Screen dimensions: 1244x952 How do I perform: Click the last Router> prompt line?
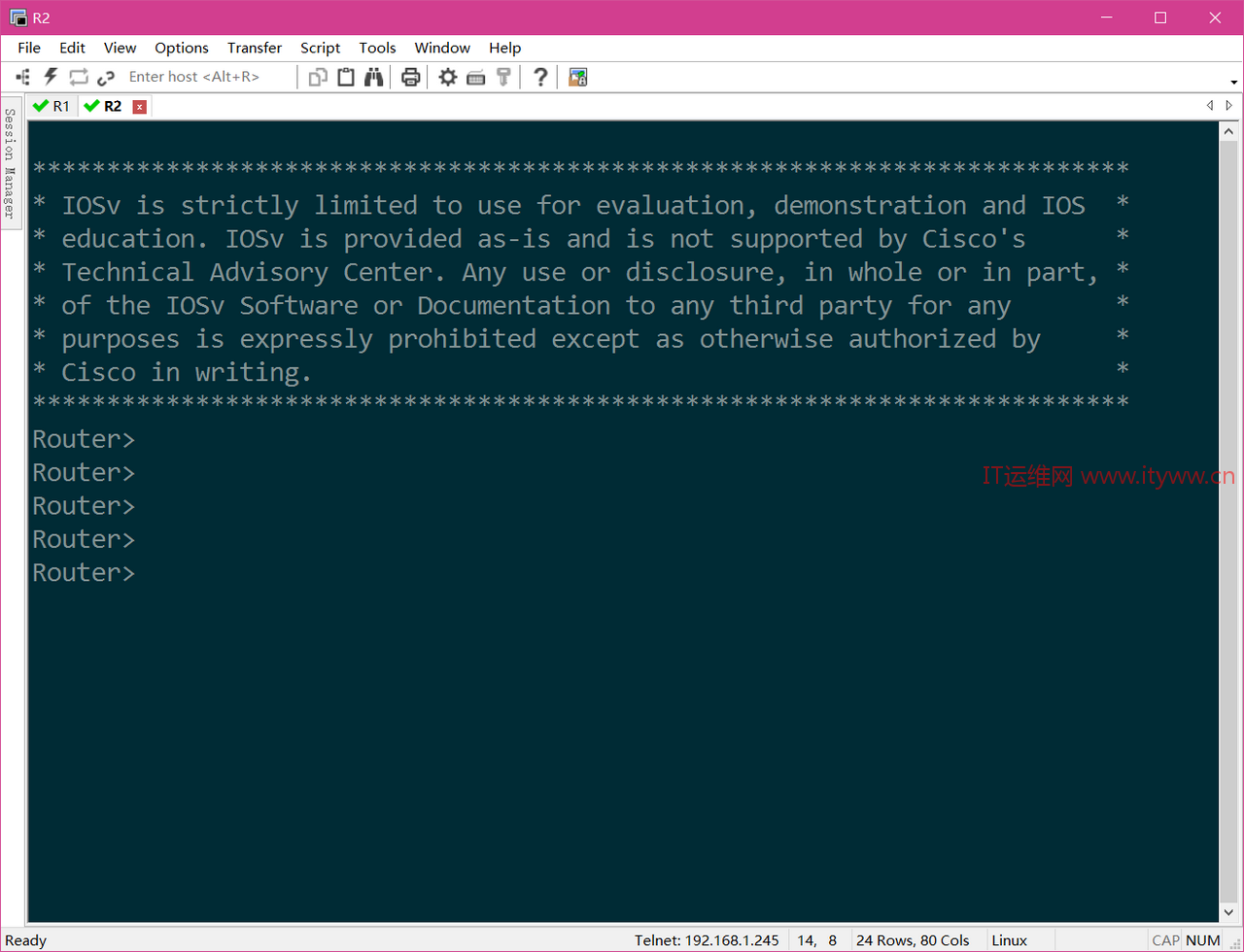click(x=84, y=573)
